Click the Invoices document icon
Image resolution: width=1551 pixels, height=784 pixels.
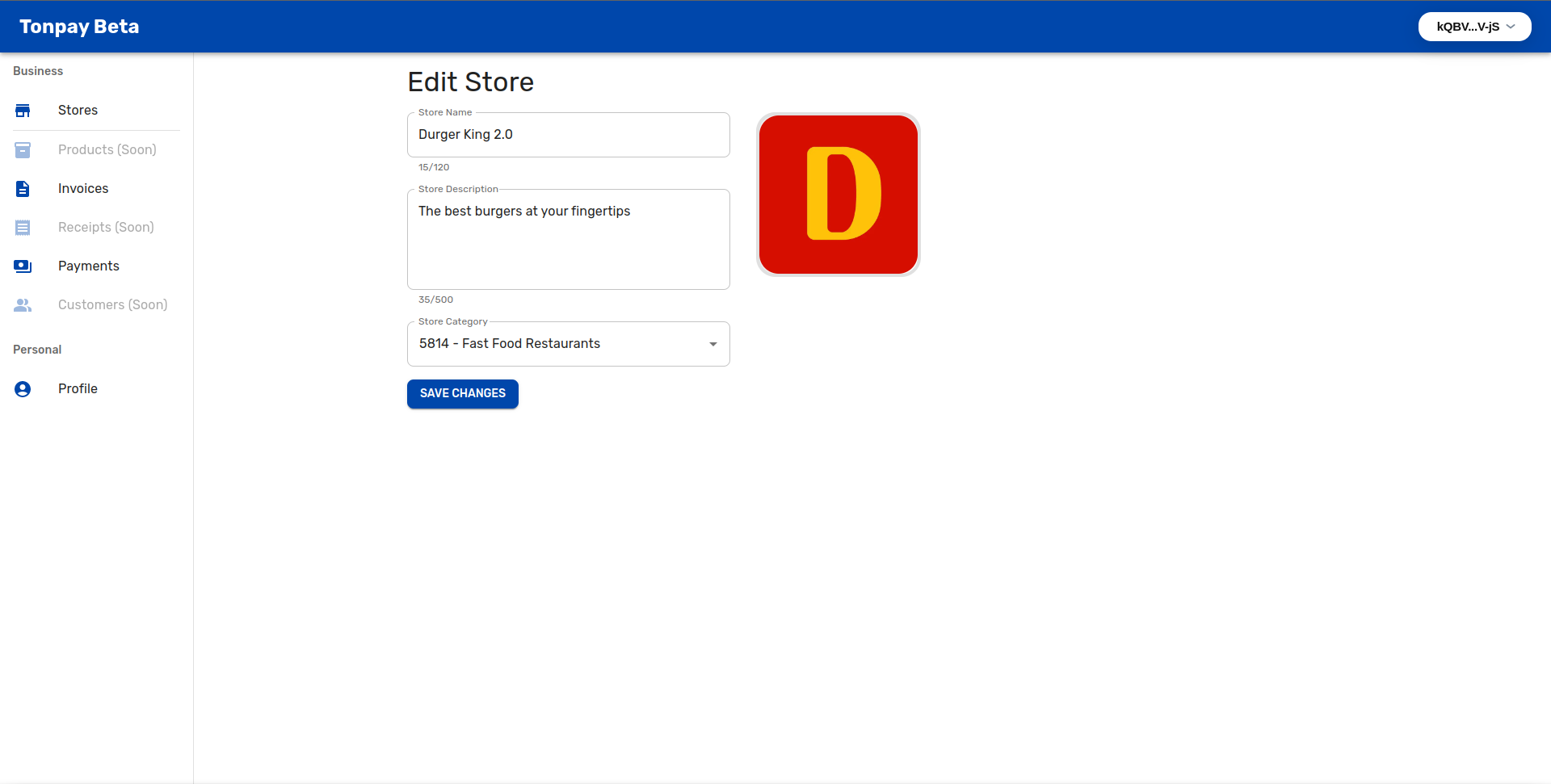coord(23,188)
